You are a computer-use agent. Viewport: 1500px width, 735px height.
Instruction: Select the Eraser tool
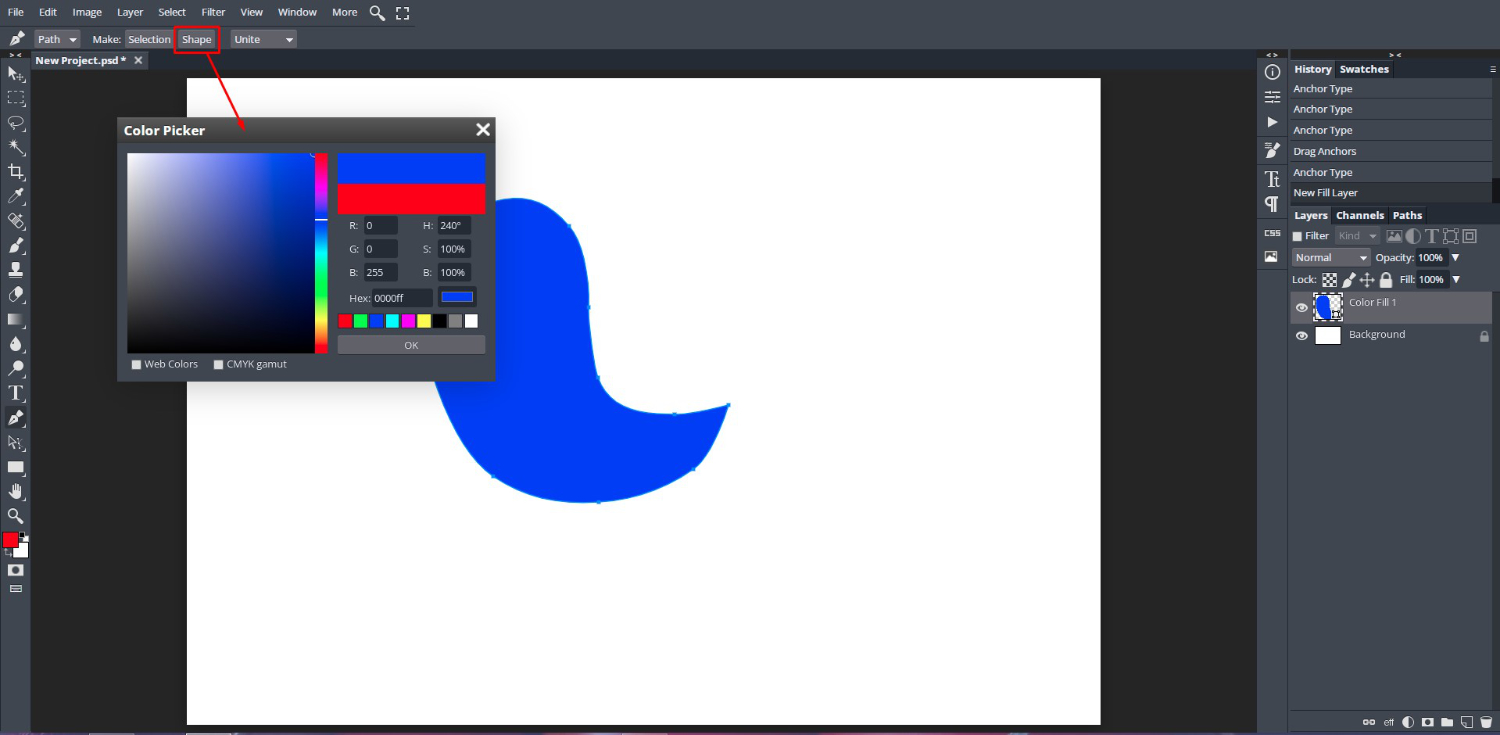point(16,295)
